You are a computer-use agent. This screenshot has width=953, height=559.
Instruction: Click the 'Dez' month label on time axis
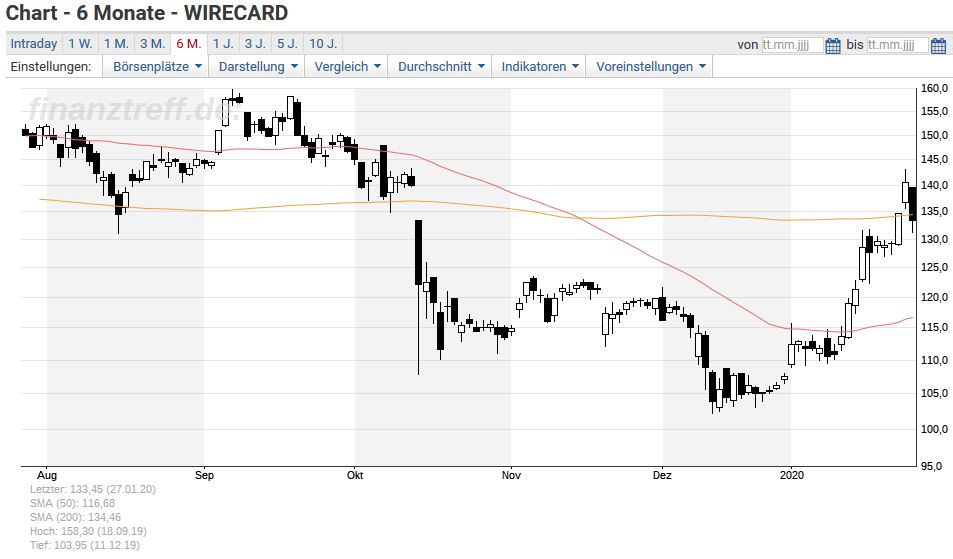pyautogui.click(x=662, y=475)
